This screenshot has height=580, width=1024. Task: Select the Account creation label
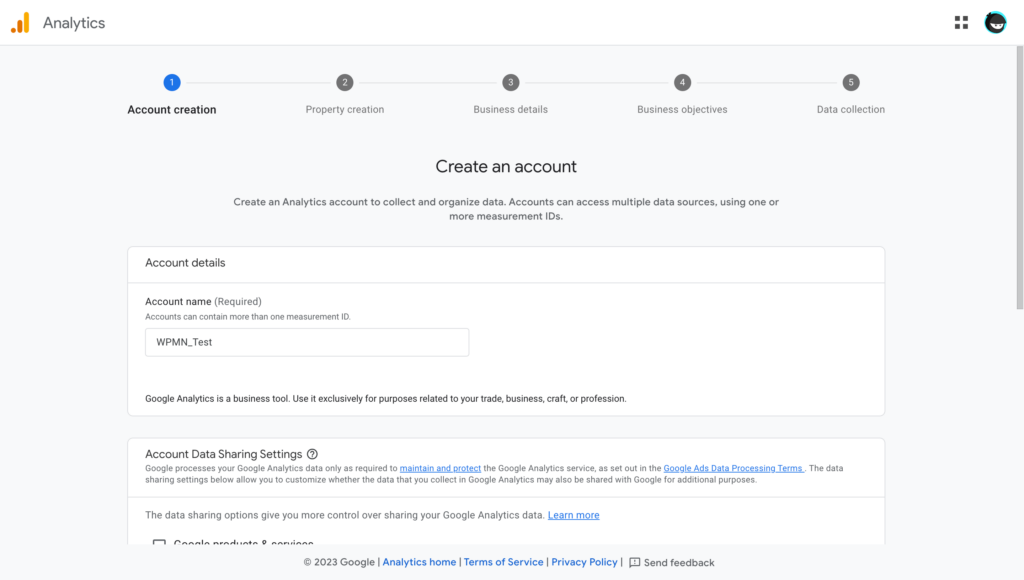click(172, 109)
